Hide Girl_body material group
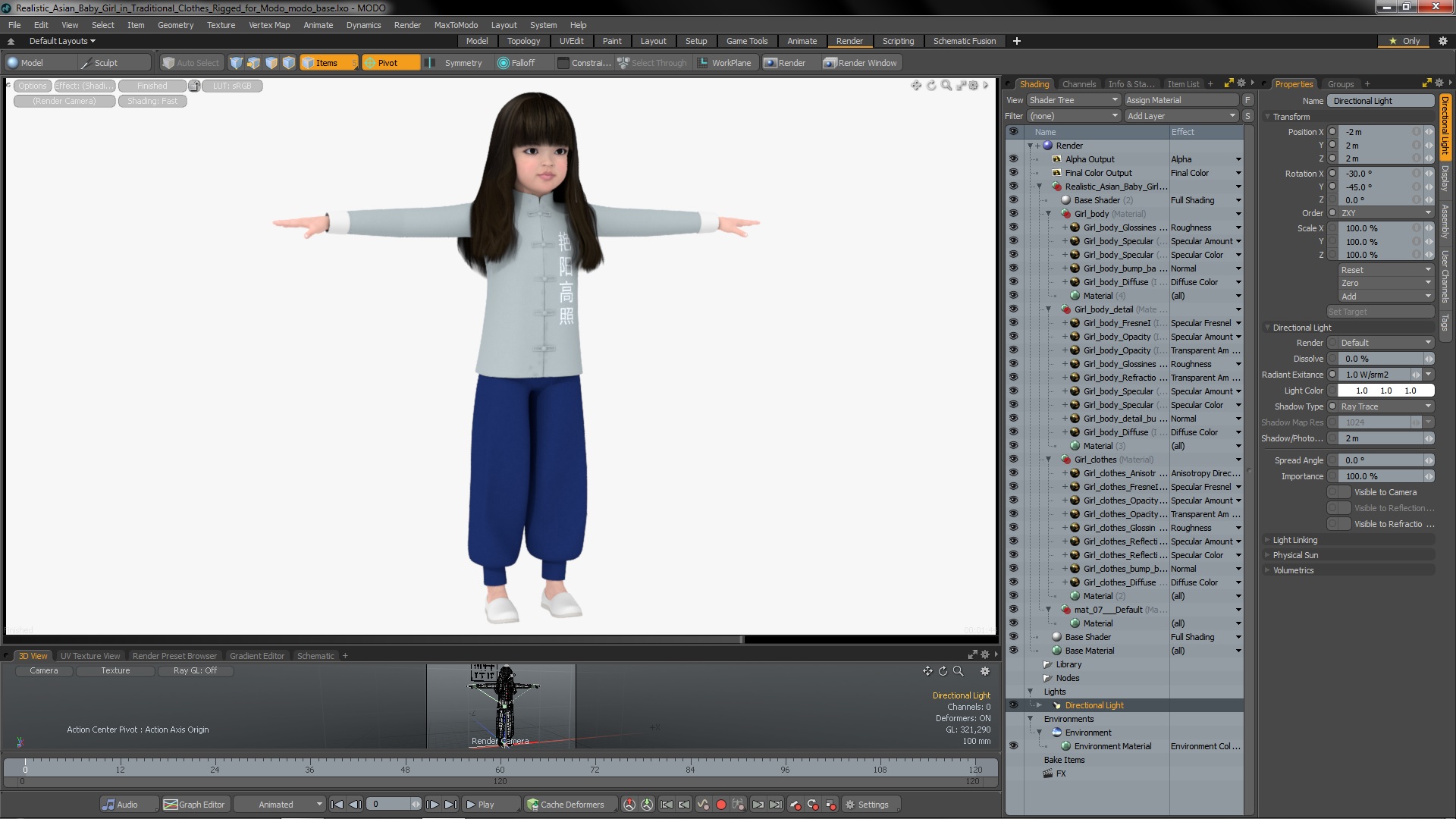This screenshot has width=1456, height=819. [x=1013, y=214]
